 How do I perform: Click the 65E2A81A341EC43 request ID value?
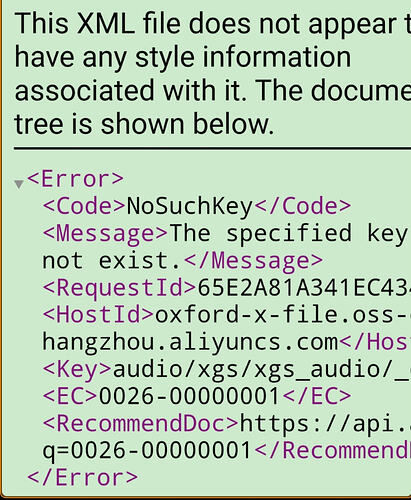click(304, 288)
